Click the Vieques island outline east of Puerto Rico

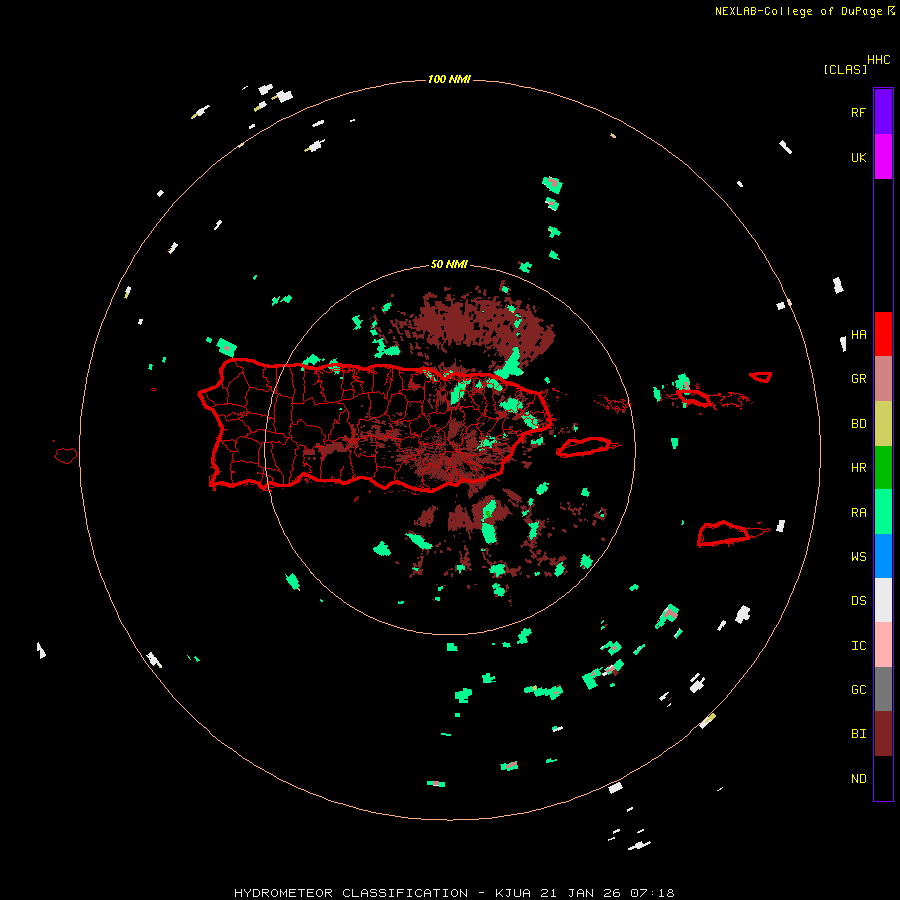tap(584, 447)
